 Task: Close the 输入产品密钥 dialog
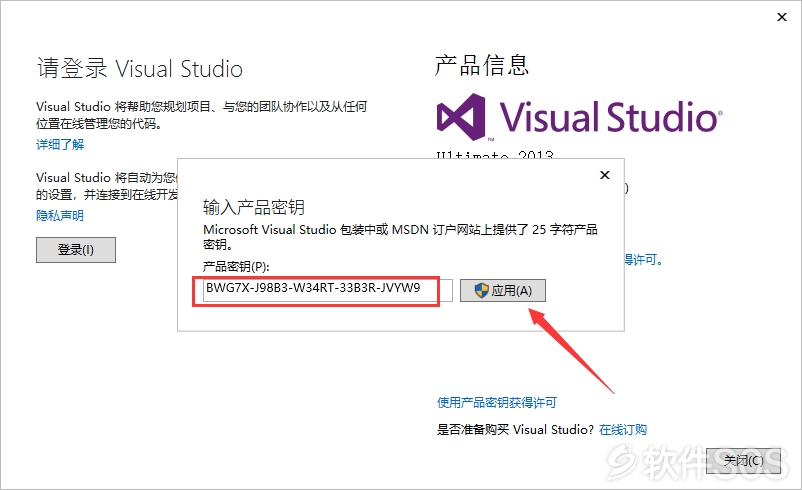click(605, 175)
